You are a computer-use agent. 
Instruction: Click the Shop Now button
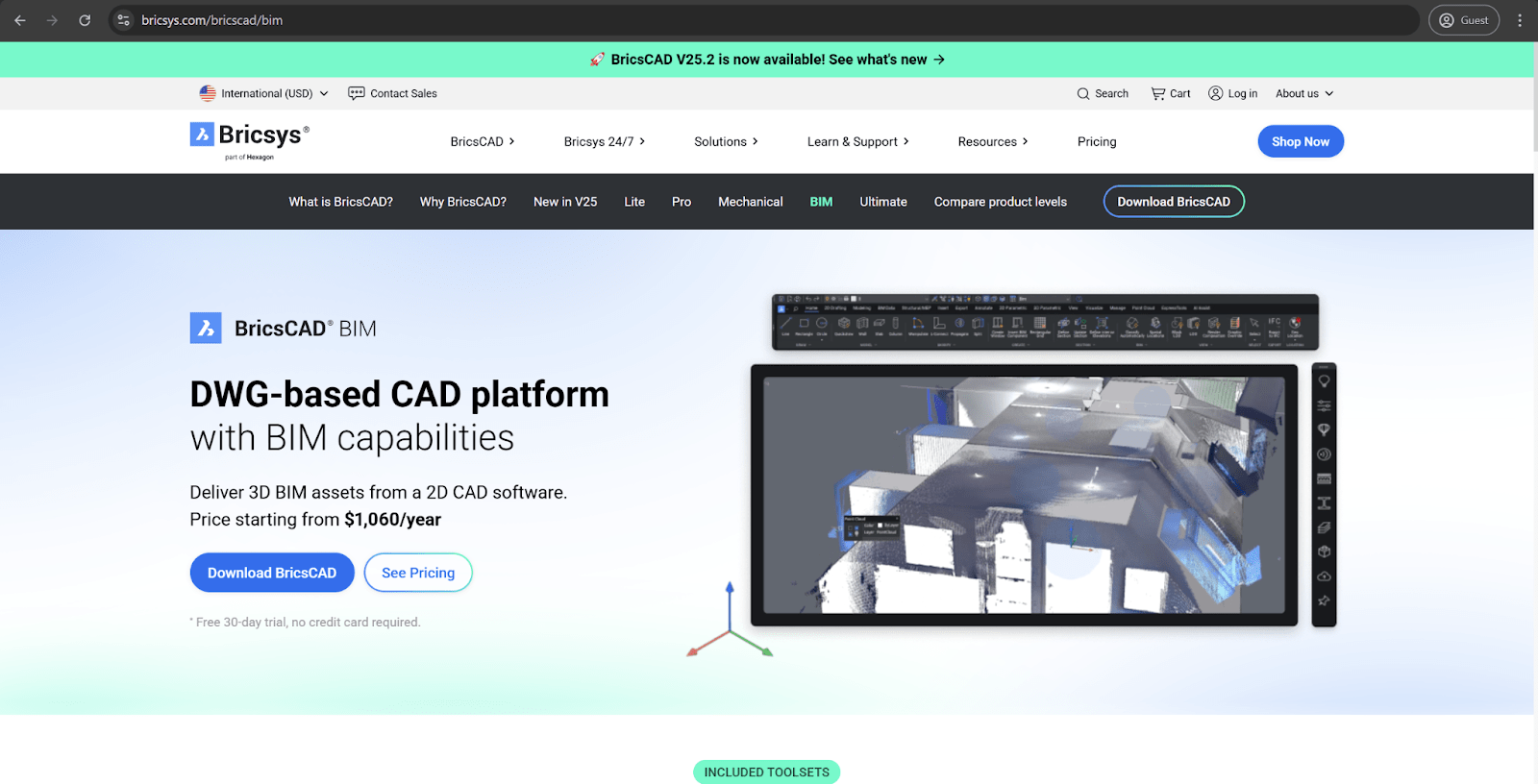[1301, 141]
